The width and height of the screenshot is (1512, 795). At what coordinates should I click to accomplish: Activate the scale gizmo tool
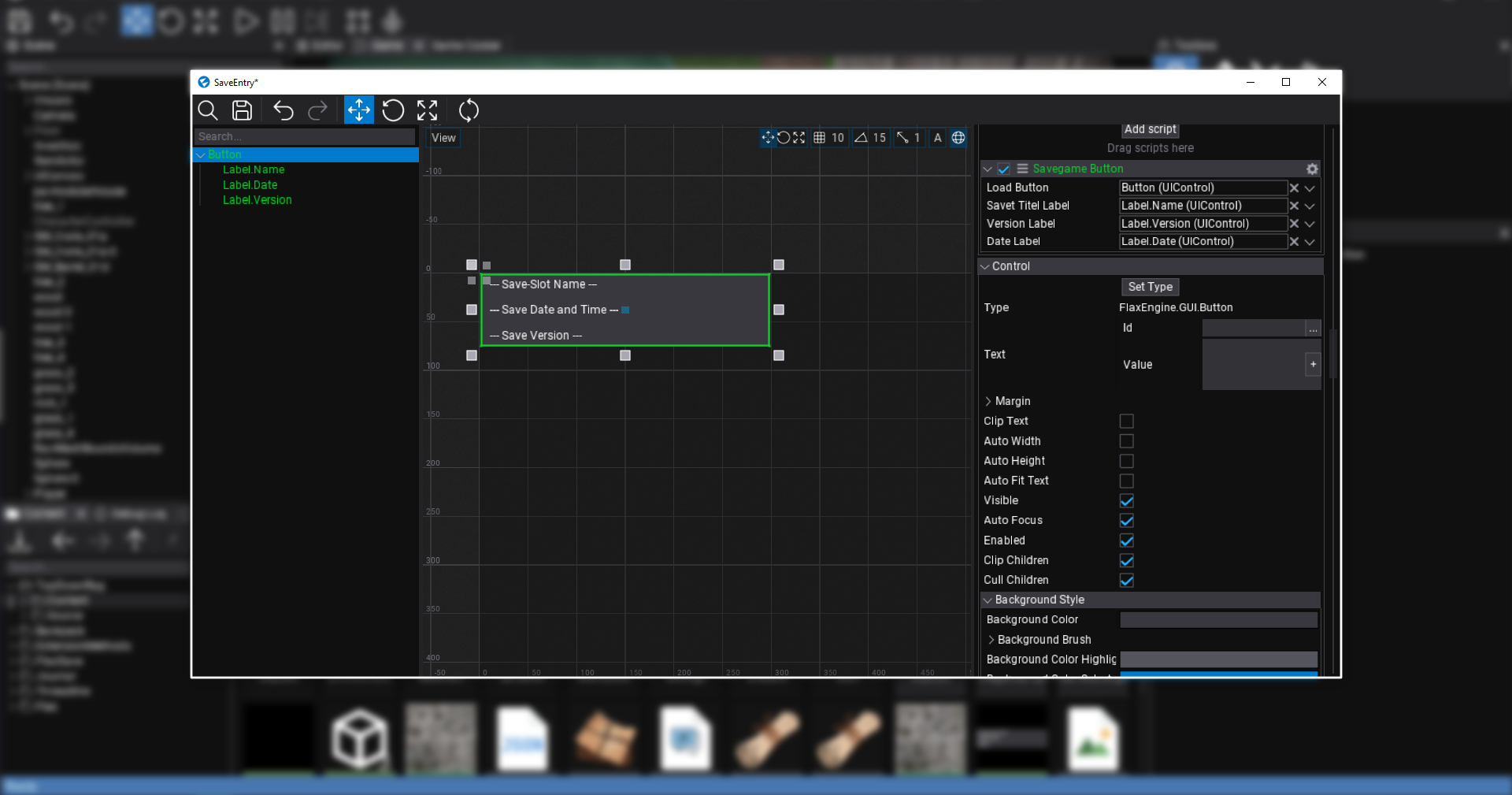tap(427, 110)
